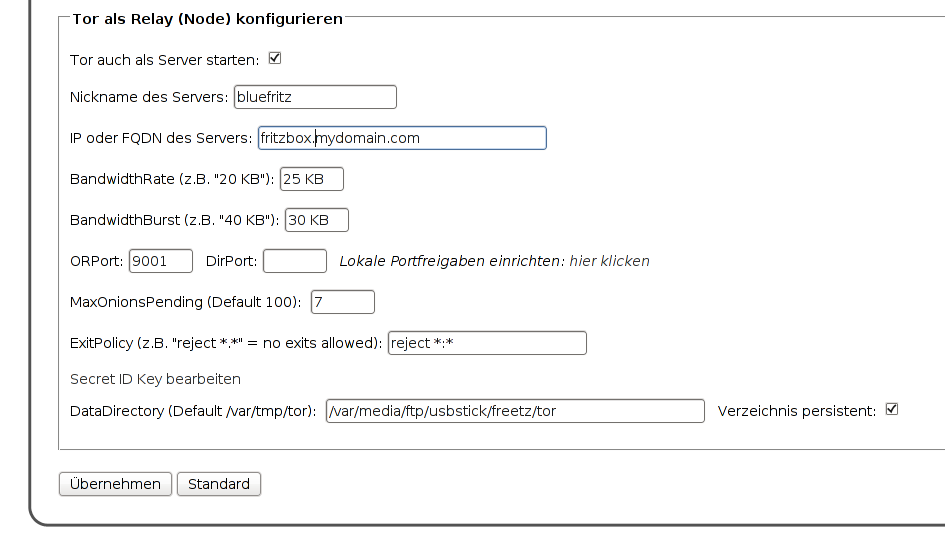Focus the Nickname field containing 'bluefritz'
This screenshot has height=534, width=945.
pyautogui.click(x=315, y=97)
